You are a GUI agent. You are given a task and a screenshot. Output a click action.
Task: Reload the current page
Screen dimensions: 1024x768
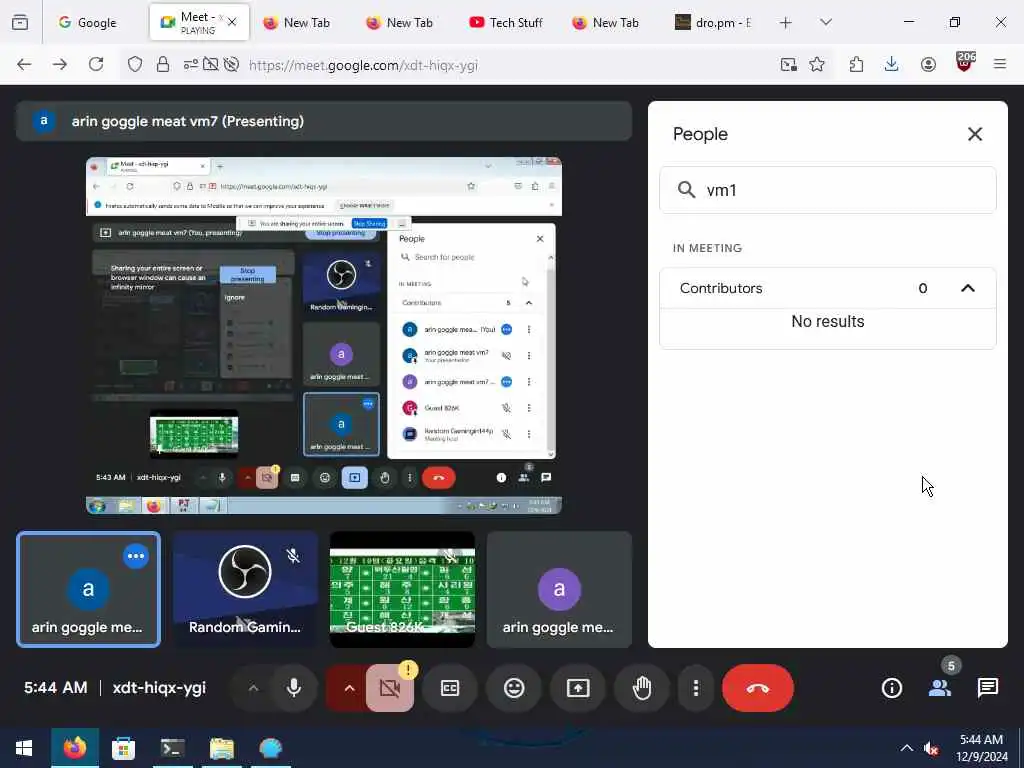pyautogui.click(x=96, y=64)
